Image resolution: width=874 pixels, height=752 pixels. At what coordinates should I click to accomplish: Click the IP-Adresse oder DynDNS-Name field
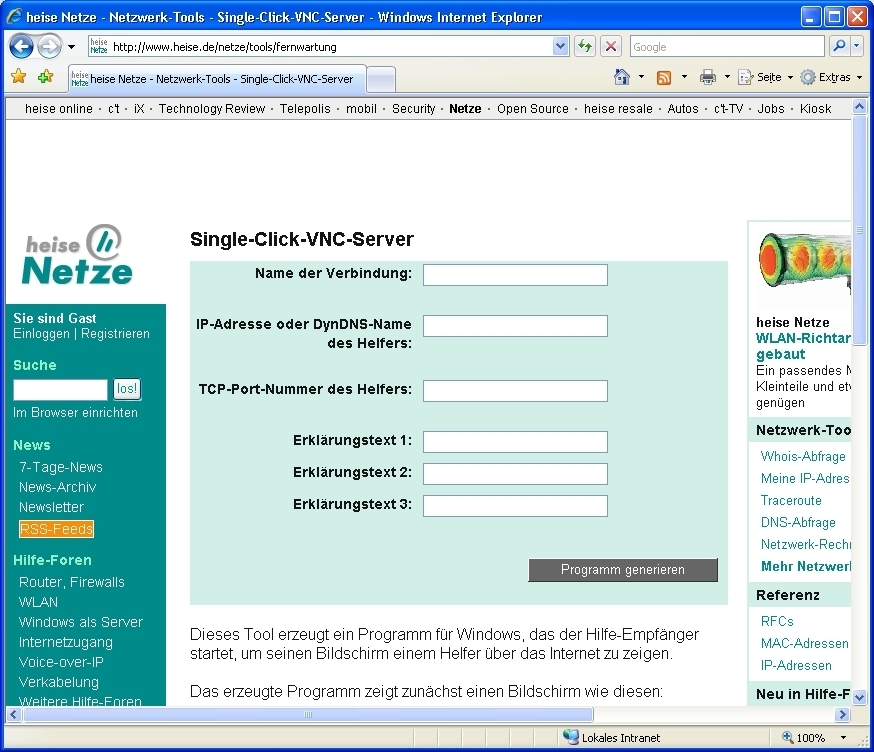pyautogui.click(x=515, y=326)
